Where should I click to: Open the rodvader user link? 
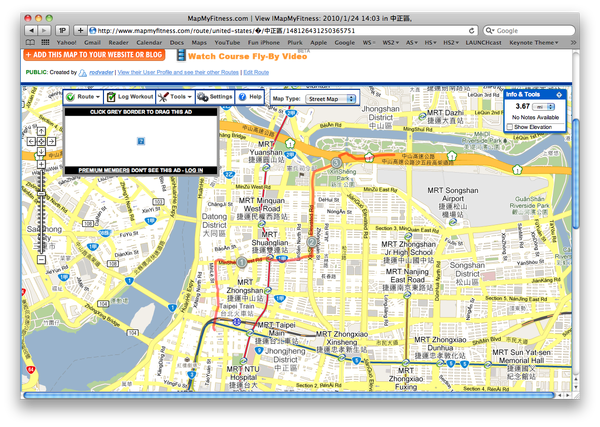coord(101,72)
